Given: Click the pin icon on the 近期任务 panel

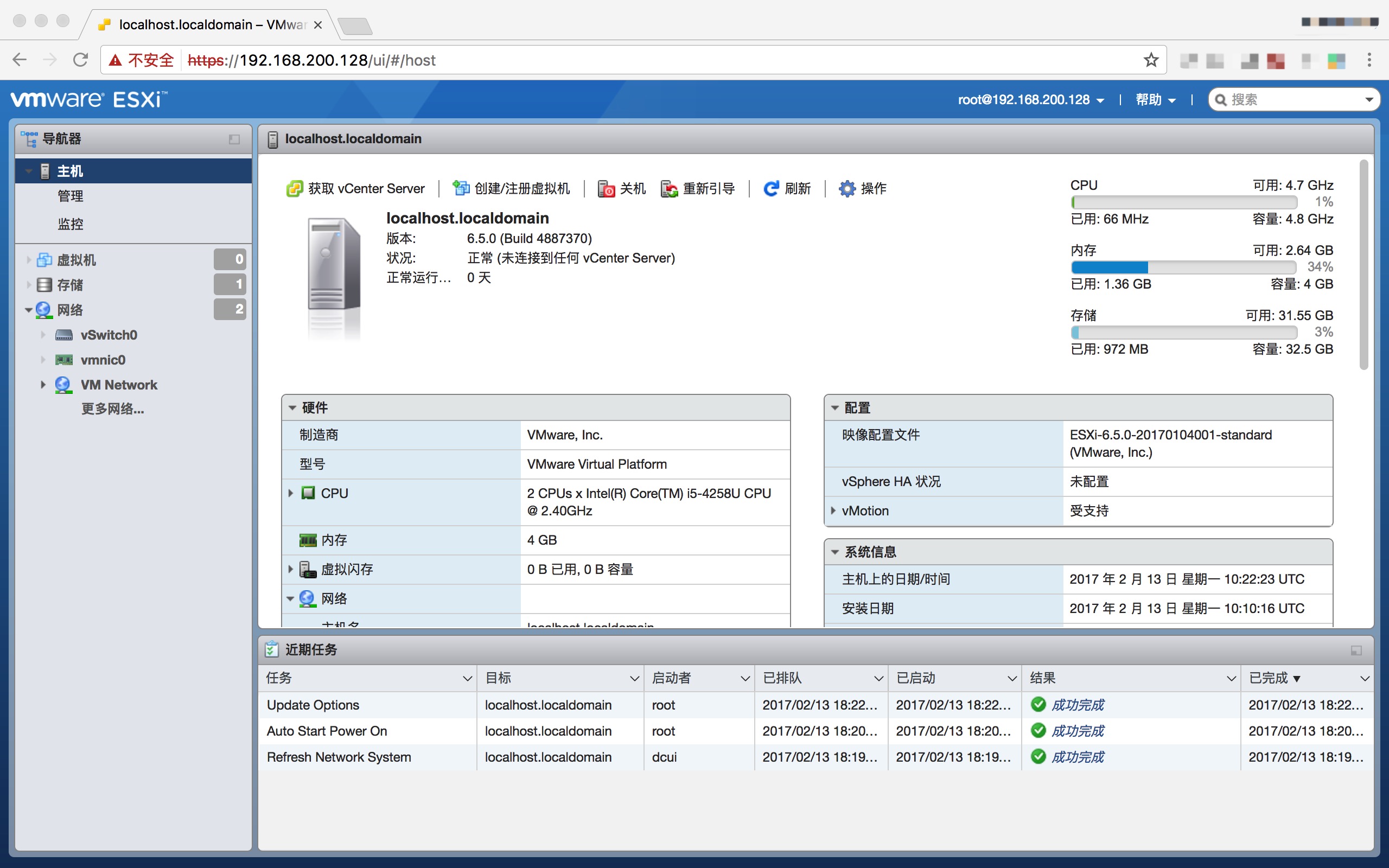Looking at the screenshot, I should 1357,650.
